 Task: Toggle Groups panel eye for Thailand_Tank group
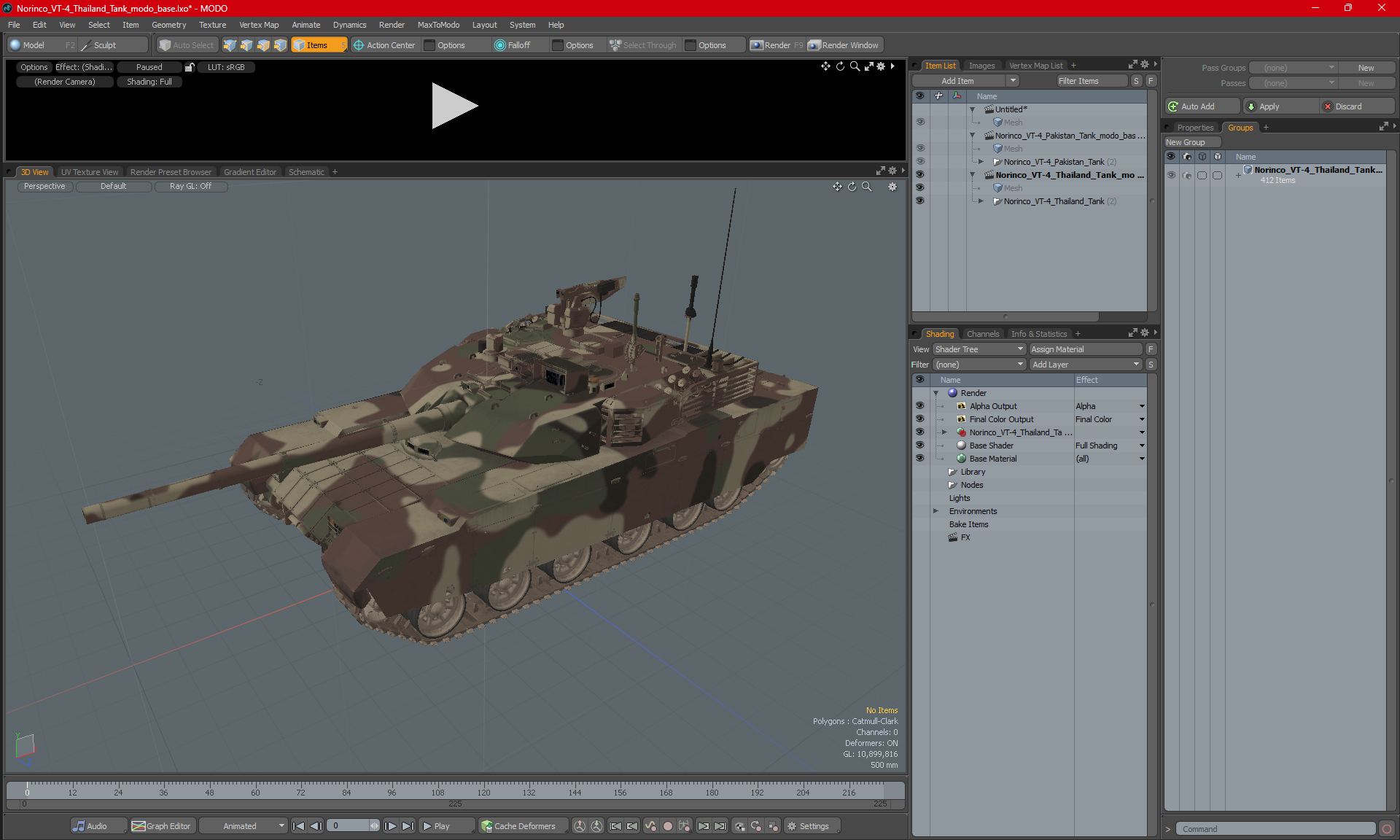[x=1171, y=175]
